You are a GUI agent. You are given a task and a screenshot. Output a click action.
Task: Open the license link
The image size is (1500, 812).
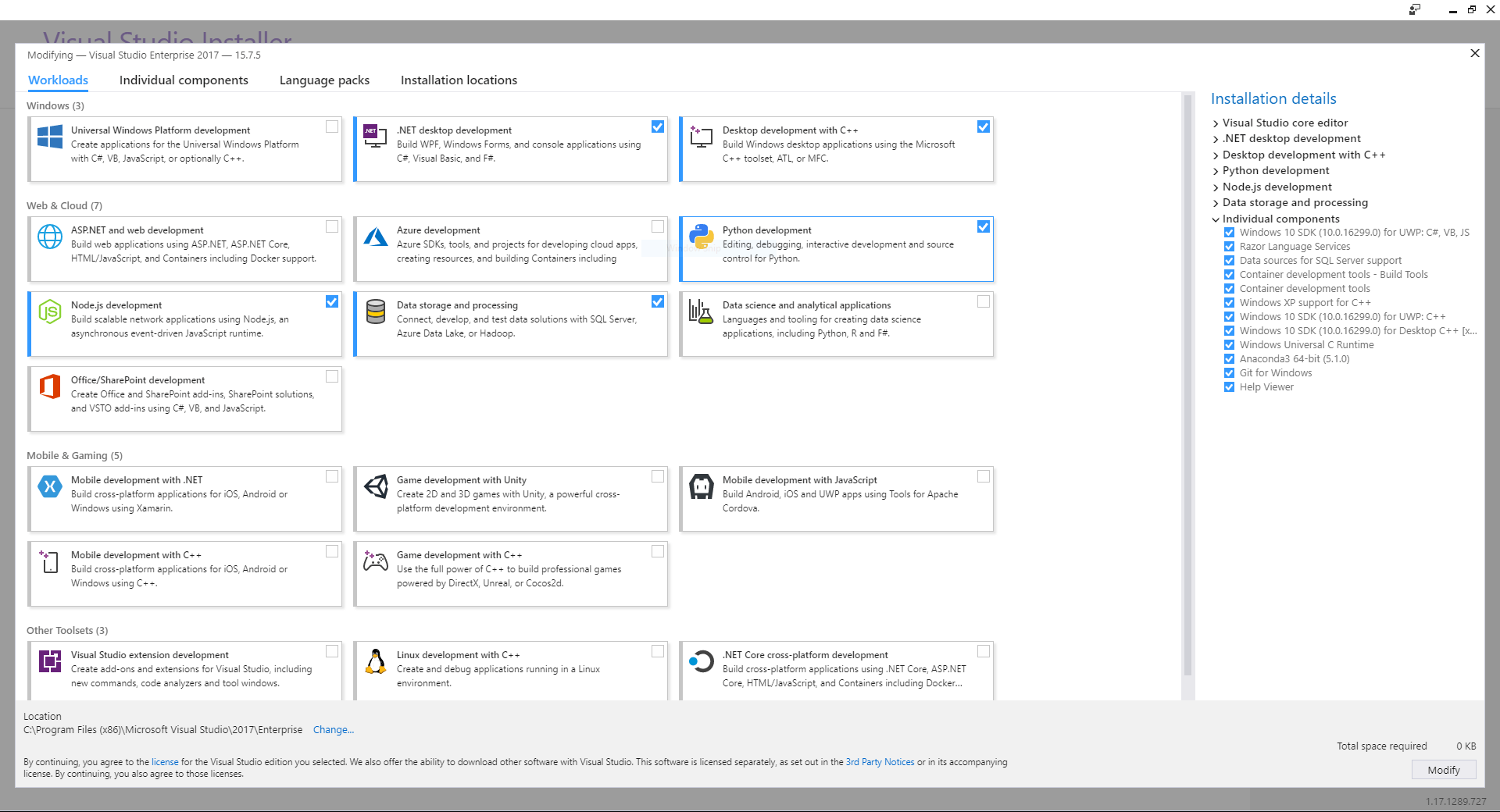[x=165, y=762]
